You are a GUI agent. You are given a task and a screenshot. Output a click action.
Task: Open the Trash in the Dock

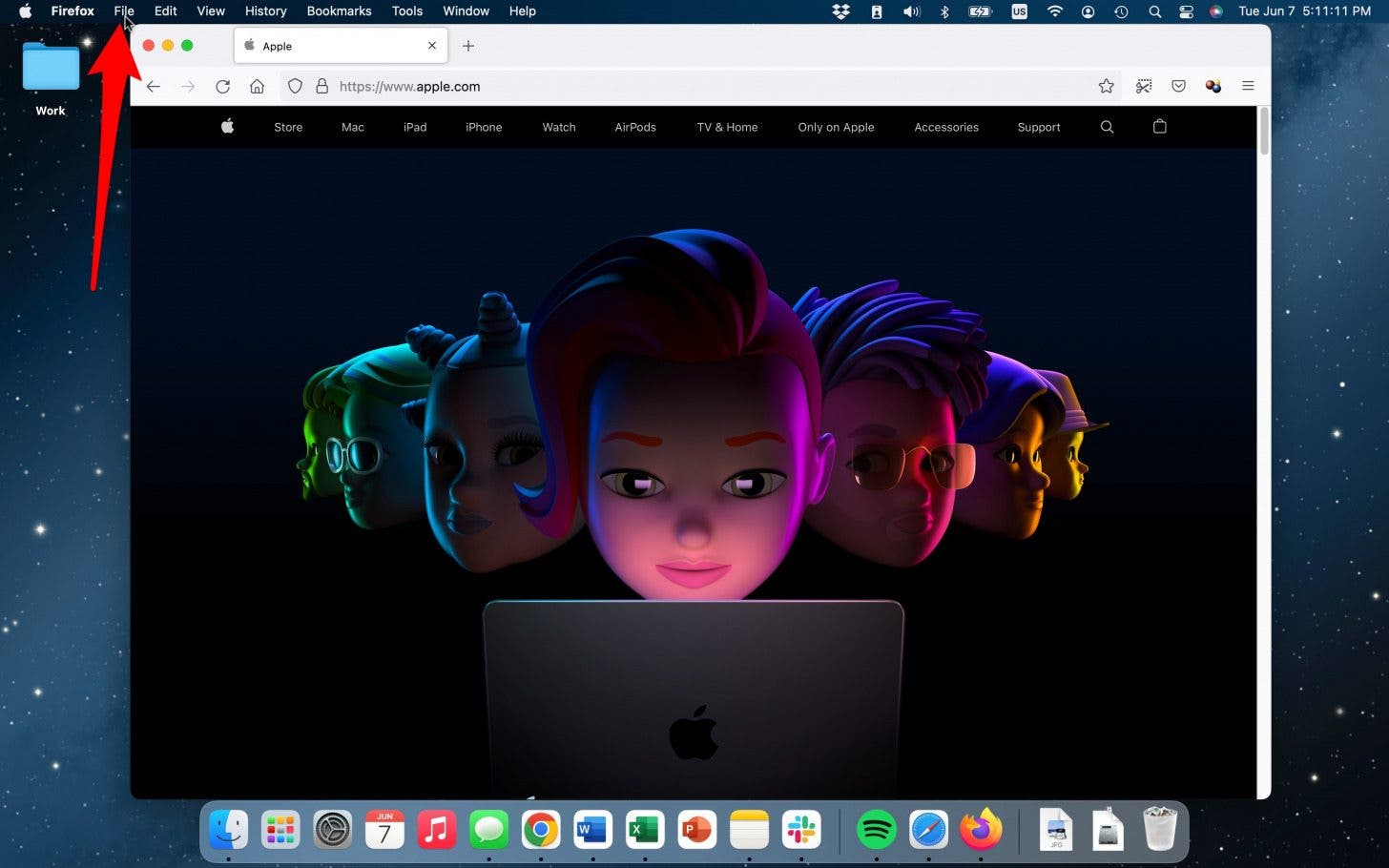[x=1160, y=828]
